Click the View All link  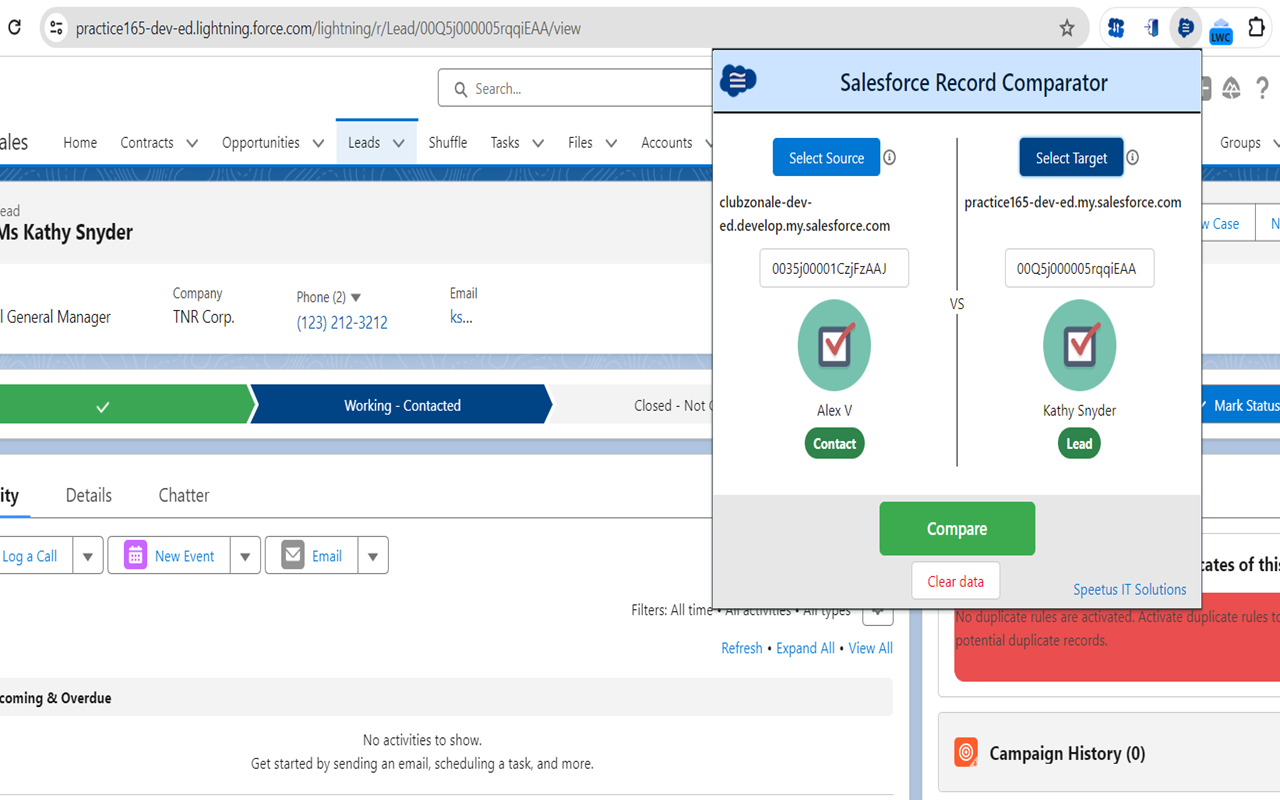871,648
